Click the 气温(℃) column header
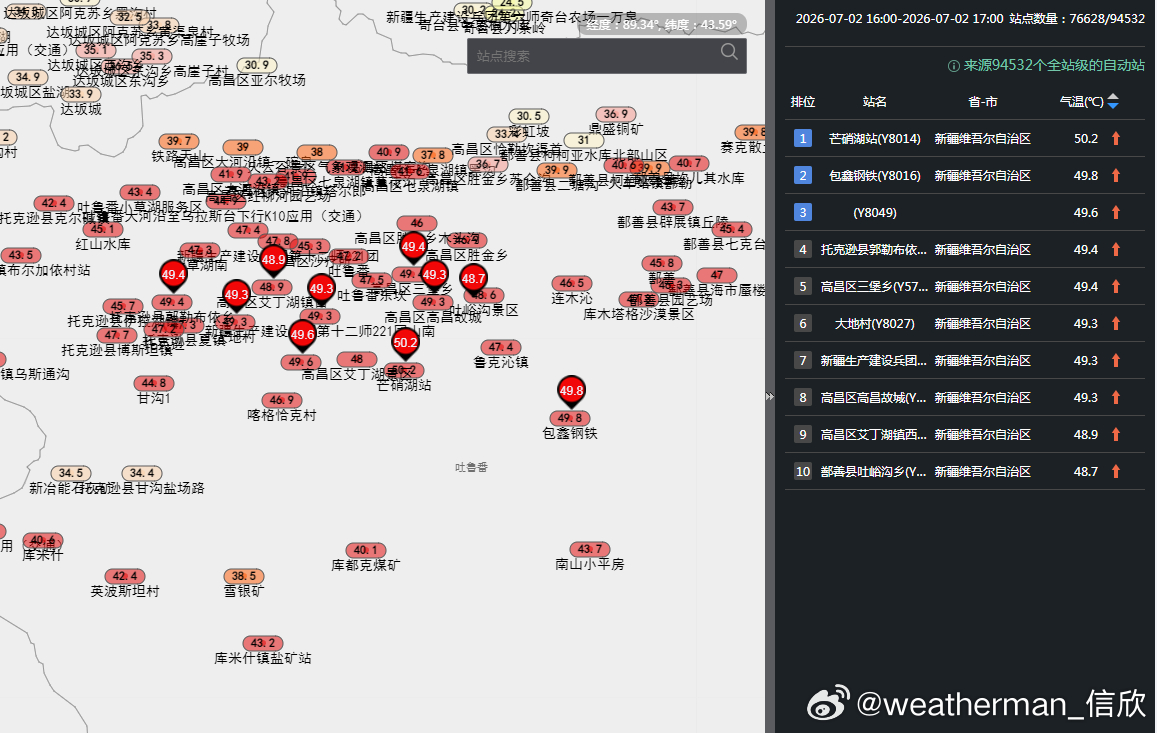The width and height of the screenshot is (1157, 733). pos(1081,102)
